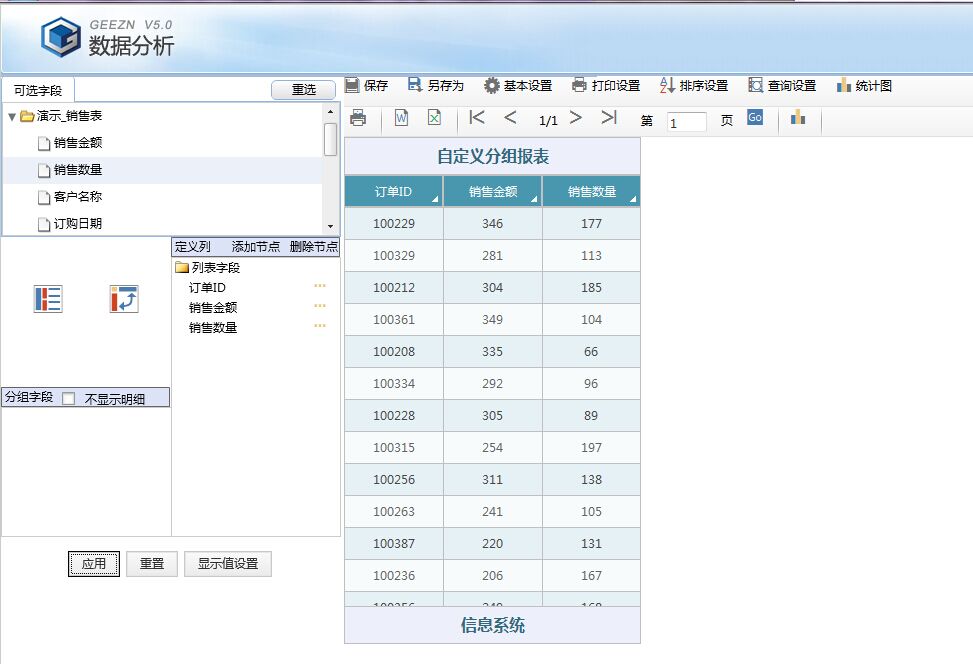Viewport: 973px width, 664px height.
Task: Click the page number input field
Action: pyautogui.click(x=686, y=122)
